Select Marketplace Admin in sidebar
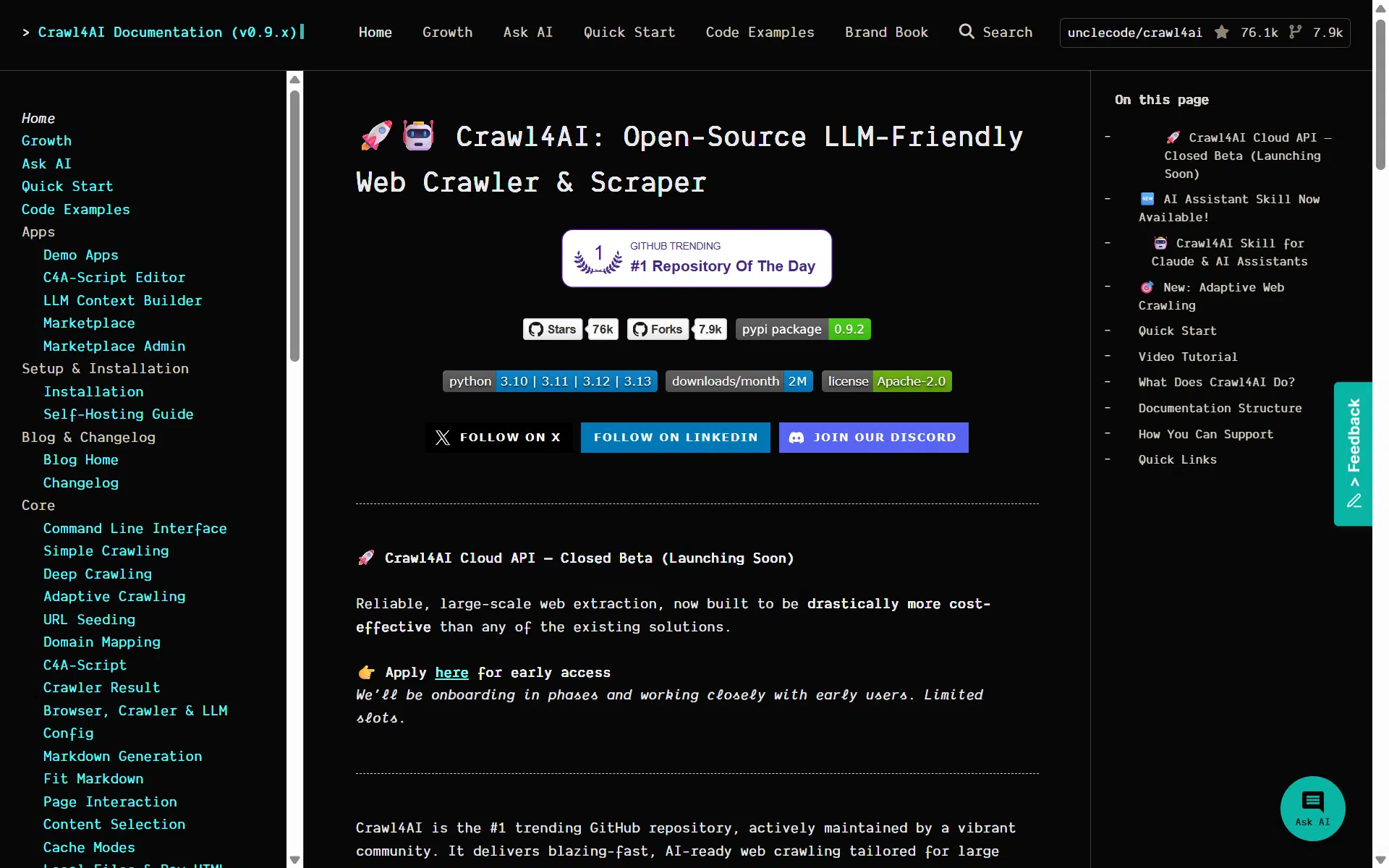This screenshot has width=1389, height=868. click(x=114, y=346)
